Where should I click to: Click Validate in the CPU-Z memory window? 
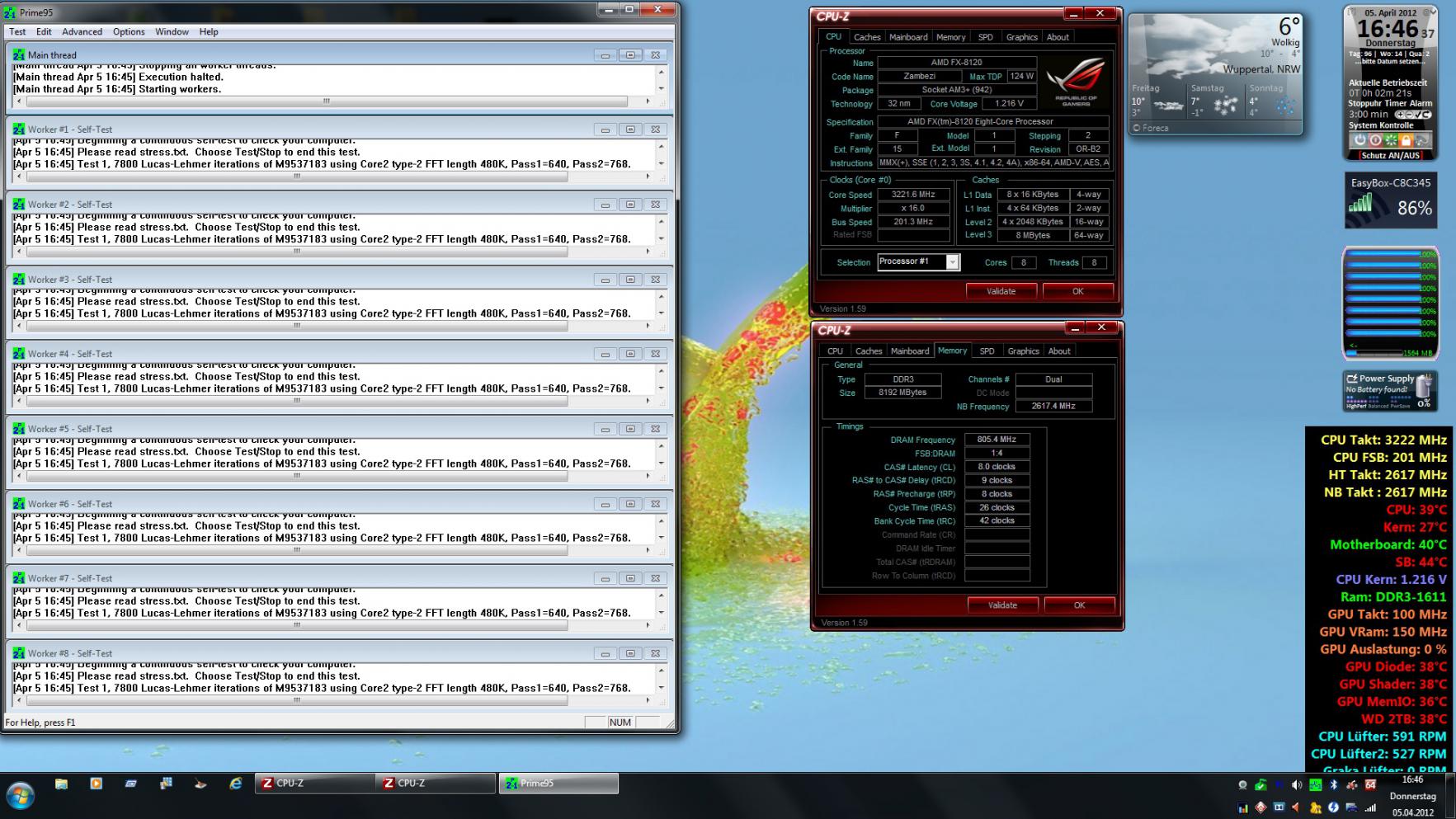pyautogui.click(x=1002, y=605)
